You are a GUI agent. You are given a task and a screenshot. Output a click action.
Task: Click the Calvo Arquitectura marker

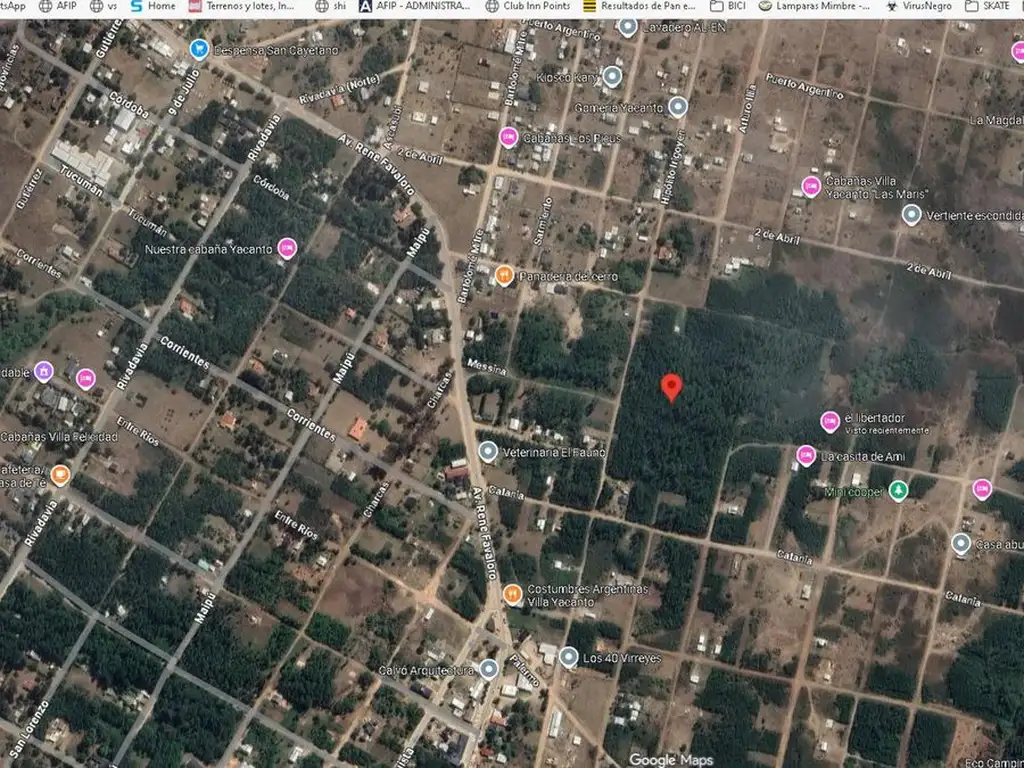[x=488, y=669]
